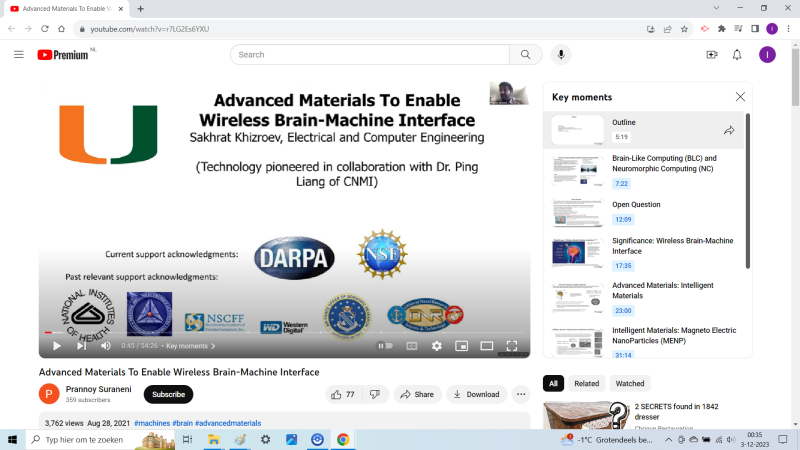
Task: Toggle closed captions on the video
Action: point(411,346)
